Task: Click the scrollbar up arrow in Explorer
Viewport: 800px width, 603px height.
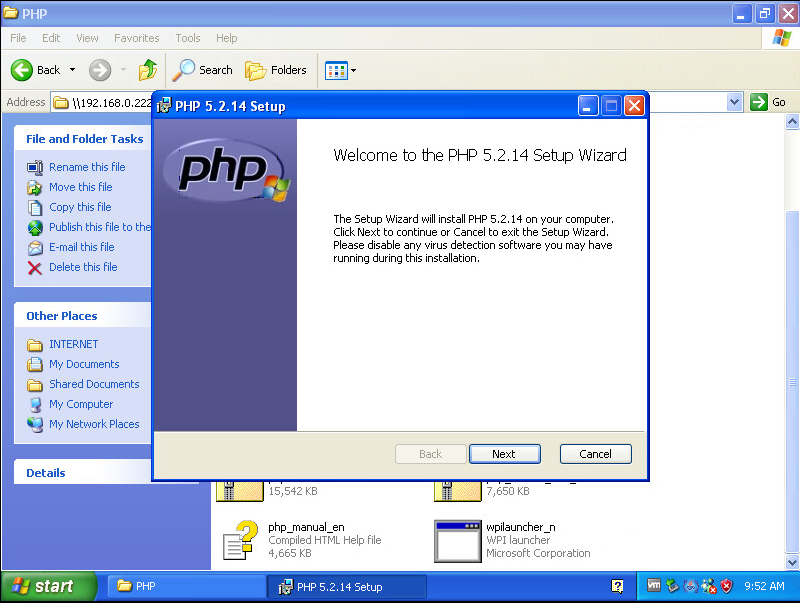Action: pos(792,121)
